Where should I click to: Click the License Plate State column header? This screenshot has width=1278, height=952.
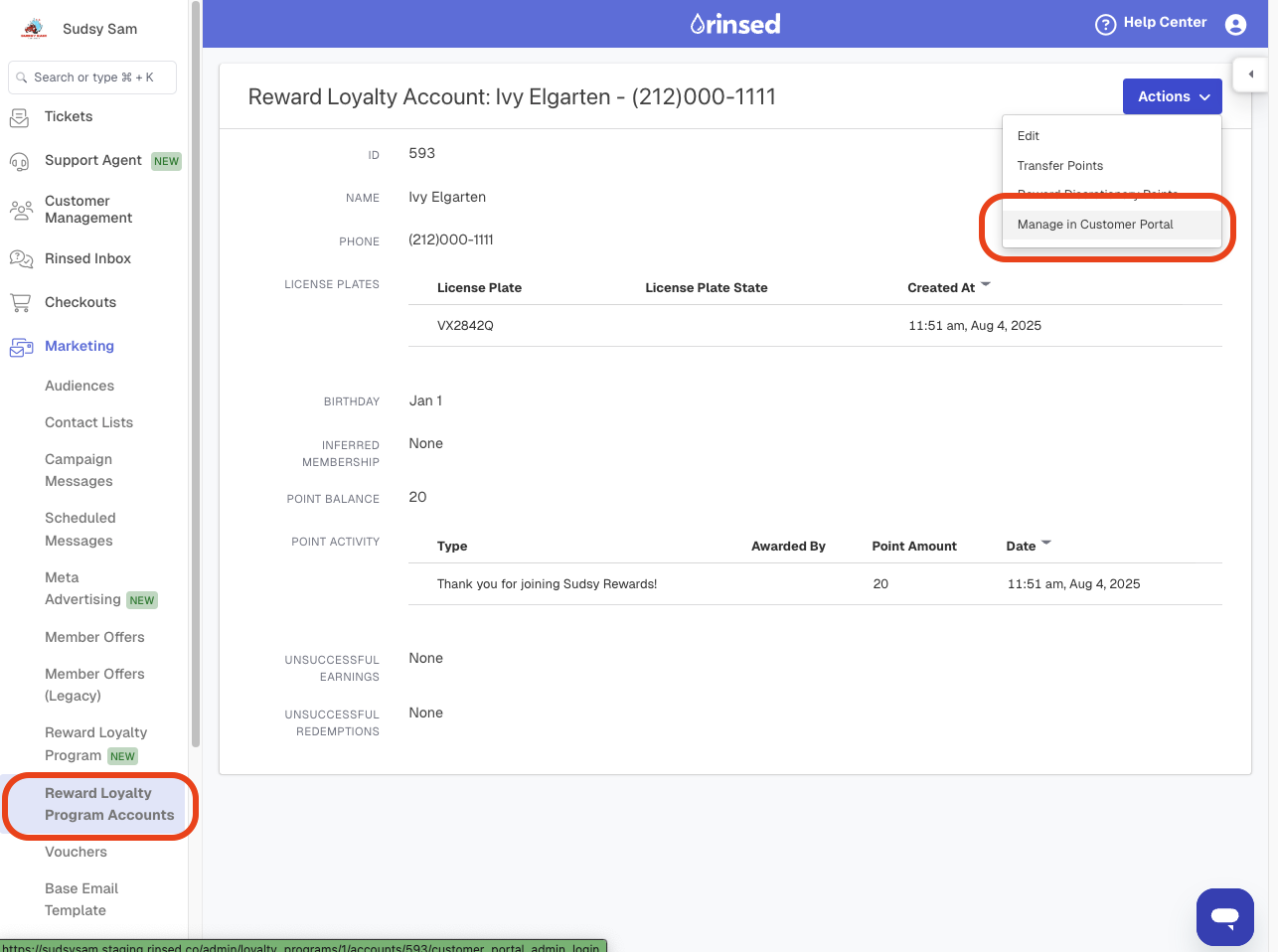707,288
